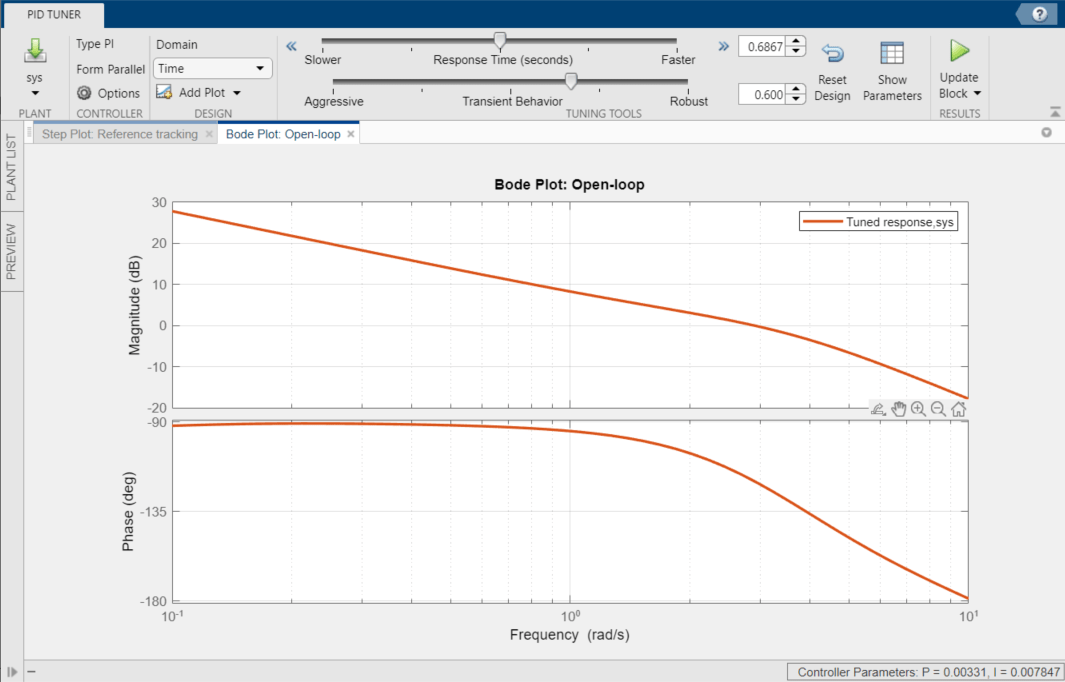Click the faster double-right arrow
This screenshot has width=1065, height=682.
(723, 46)
